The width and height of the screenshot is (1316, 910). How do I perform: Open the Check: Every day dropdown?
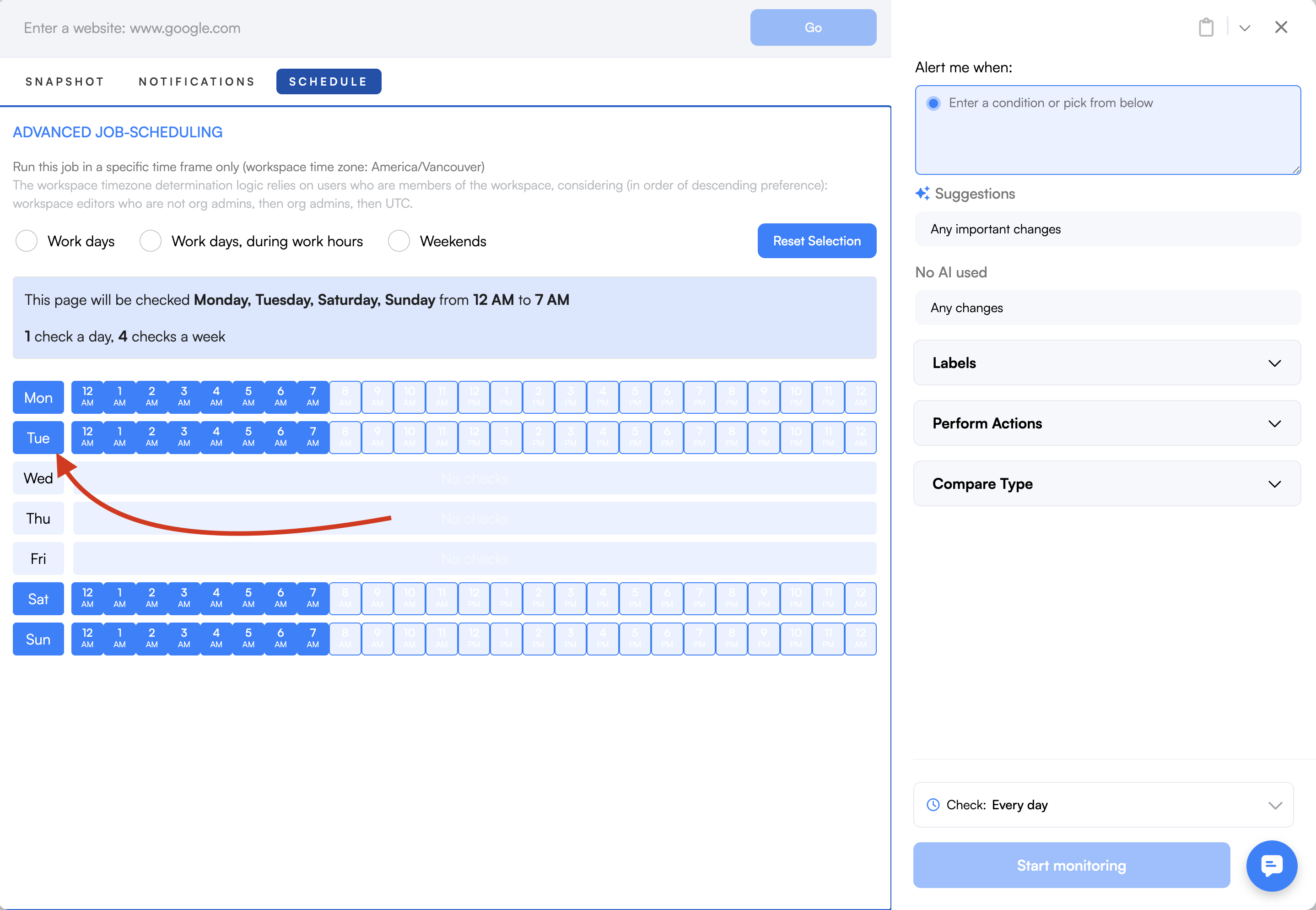pyautogui.click(x=1103, y=805)
